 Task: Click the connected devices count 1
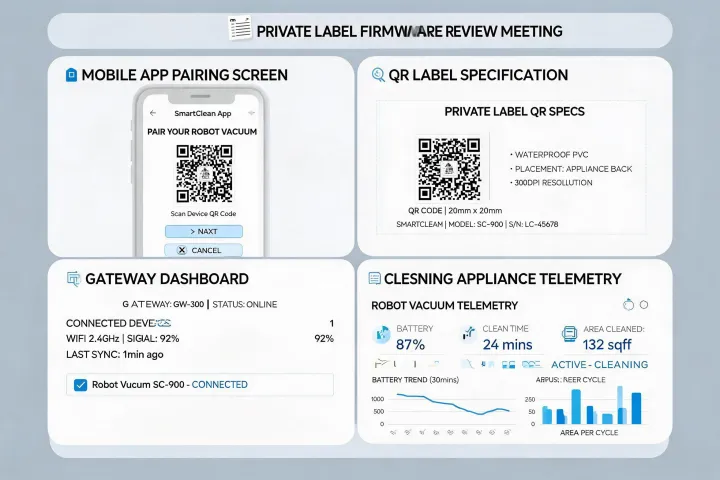tap(332, 323)
